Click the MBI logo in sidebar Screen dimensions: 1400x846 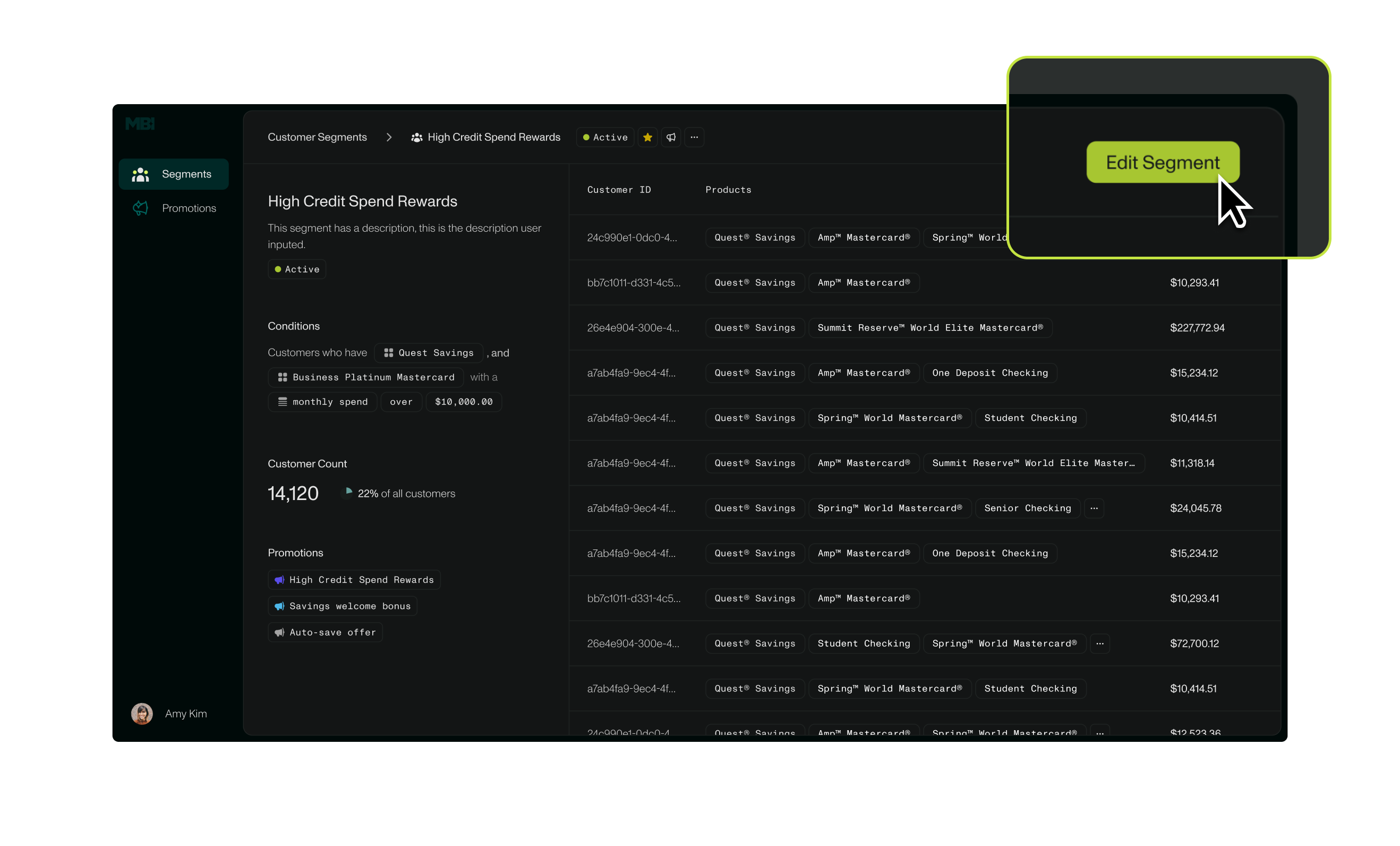click(140, 123)
